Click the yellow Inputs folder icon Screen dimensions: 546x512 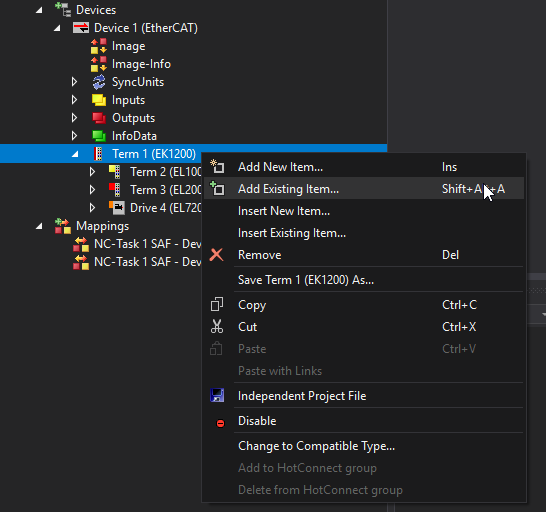pos(99,100)
